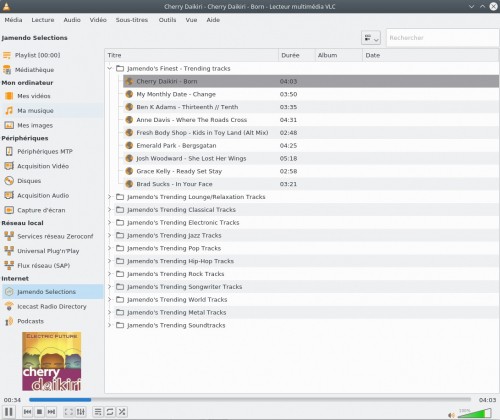Toggle loop repeat mode

tap(110, 412)
